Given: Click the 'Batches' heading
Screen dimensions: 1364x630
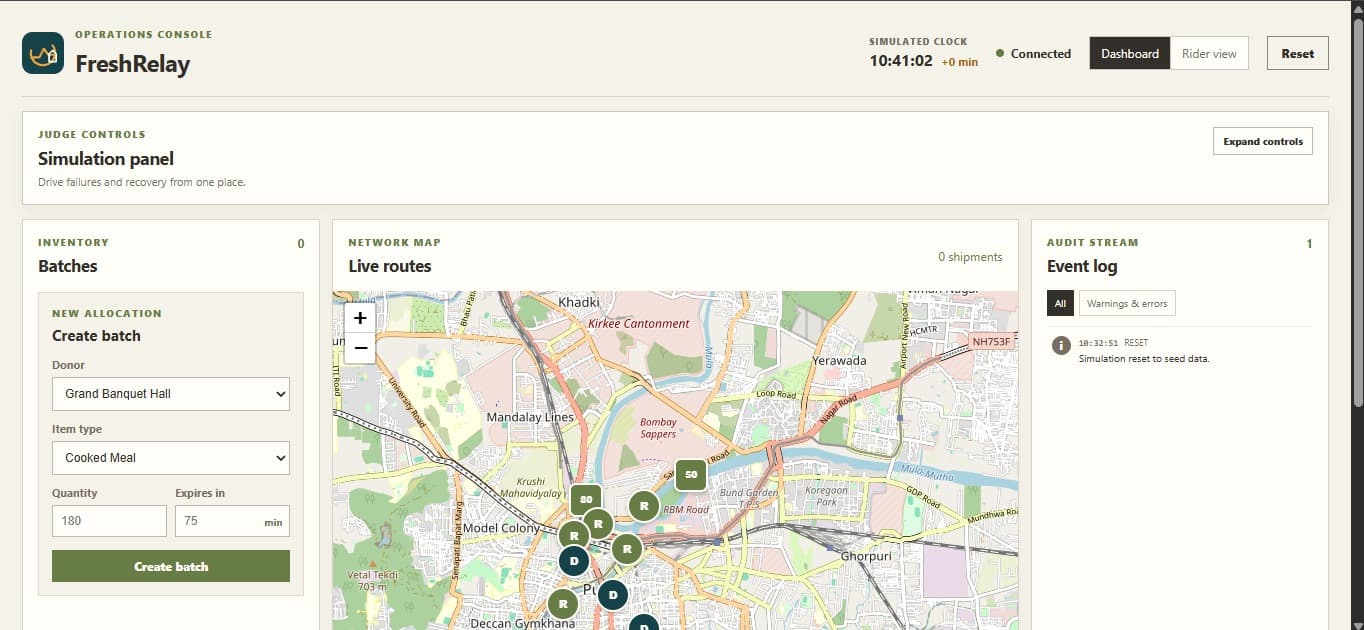Looking at the screenshot, I should click(68, 266).
